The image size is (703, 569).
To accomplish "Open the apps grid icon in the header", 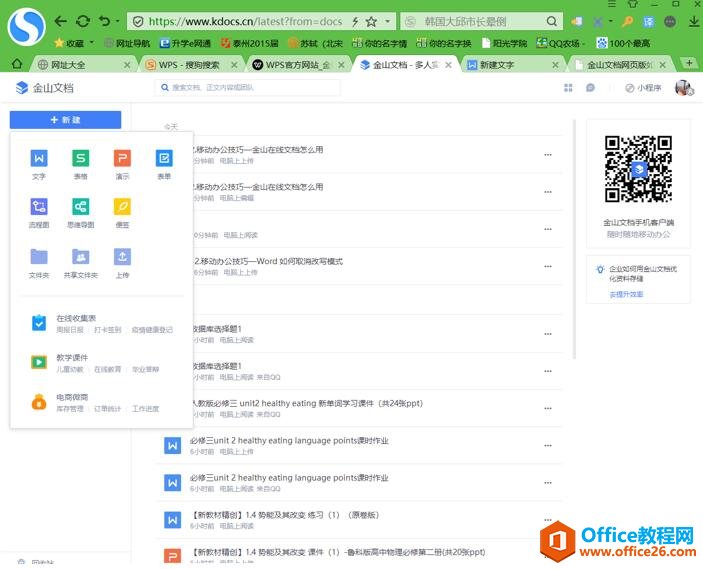I will pos(568,87).
